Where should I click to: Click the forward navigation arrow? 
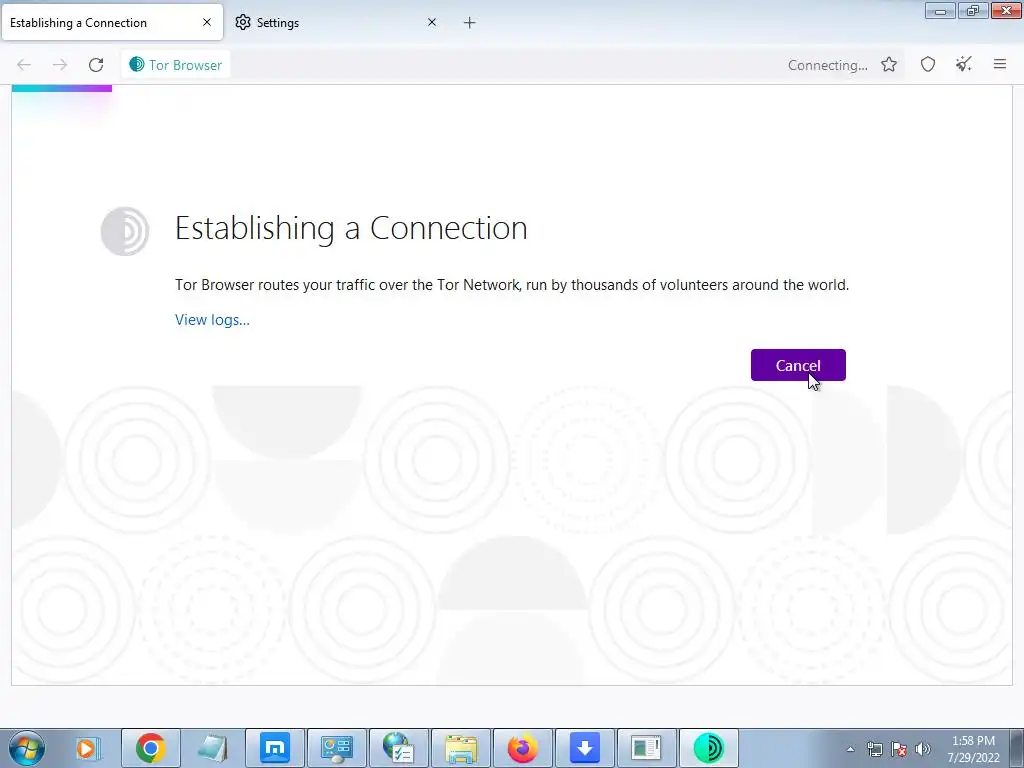[60, 65]
